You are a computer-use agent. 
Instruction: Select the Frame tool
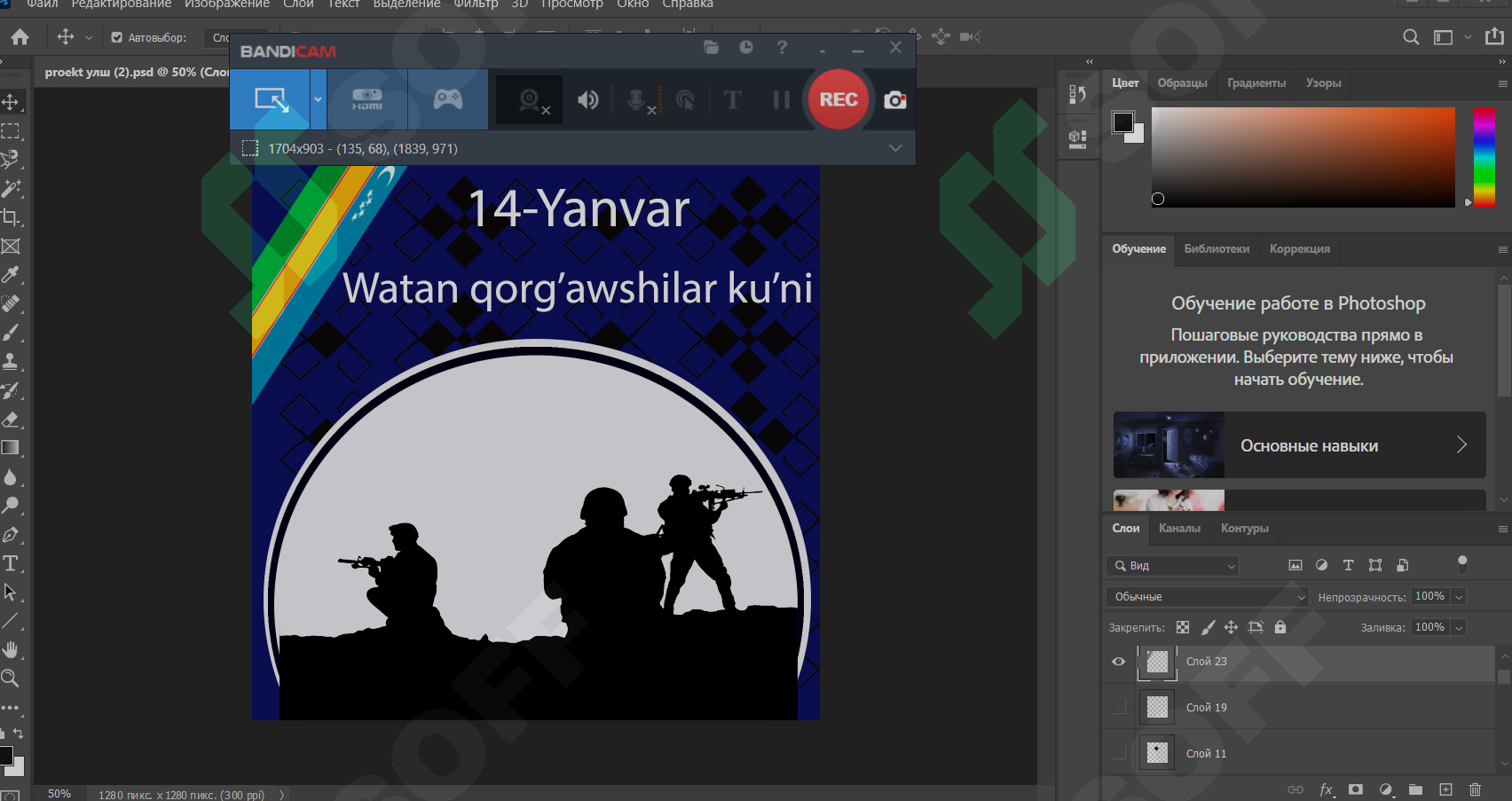pos(11,247)
